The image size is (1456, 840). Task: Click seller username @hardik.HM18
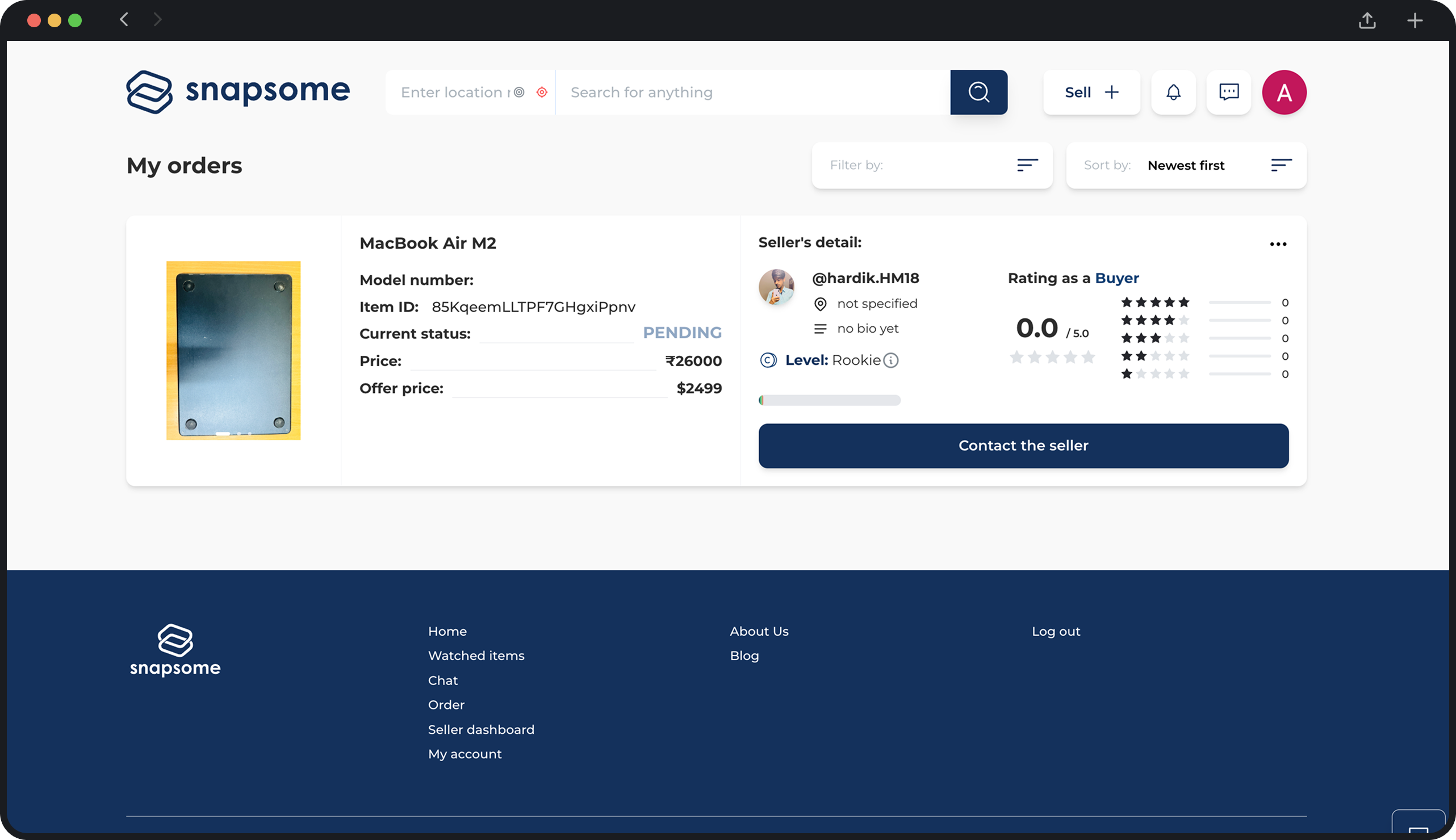tap(865, 278)
